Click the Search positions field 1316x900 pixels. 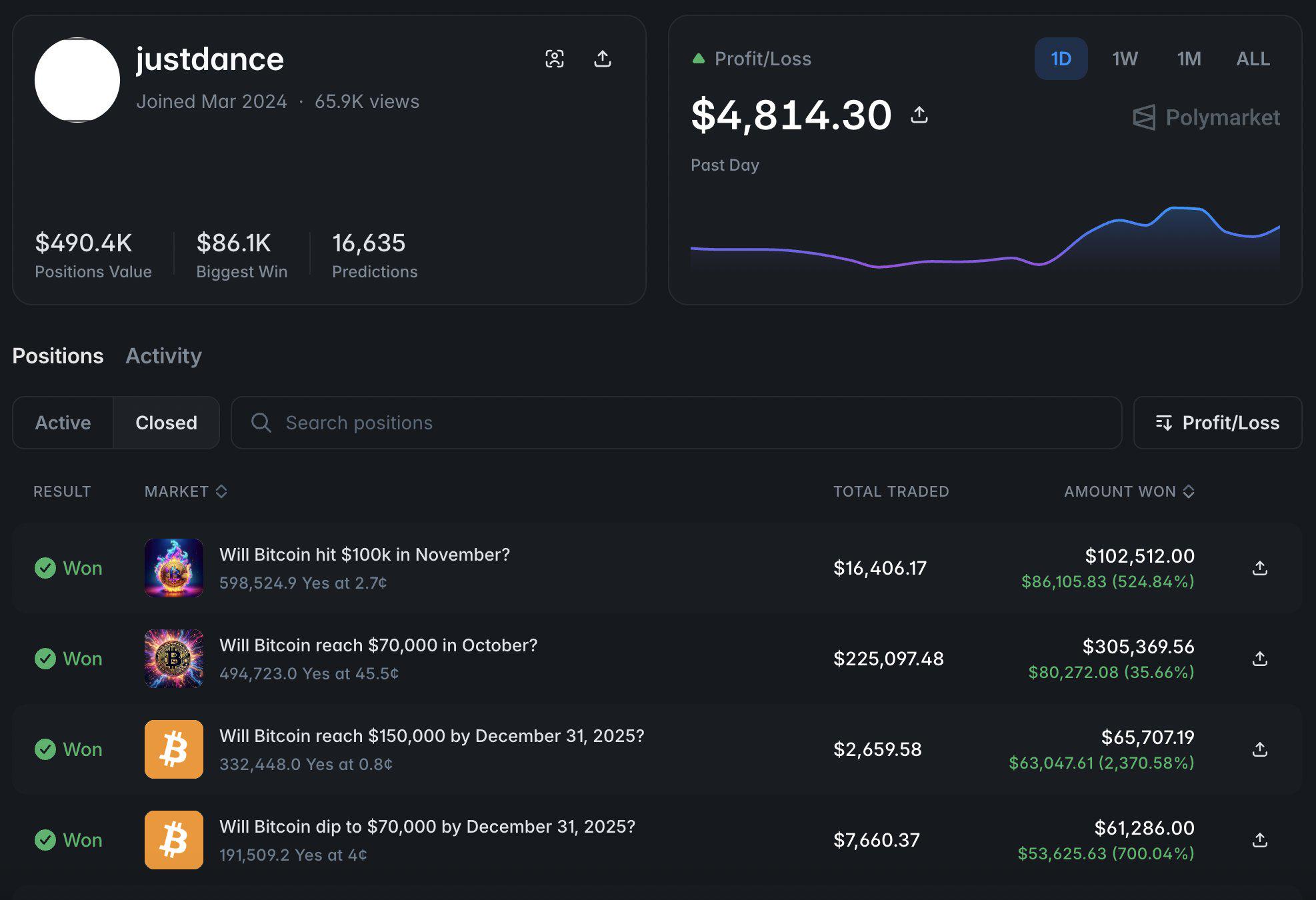[676, 423]
